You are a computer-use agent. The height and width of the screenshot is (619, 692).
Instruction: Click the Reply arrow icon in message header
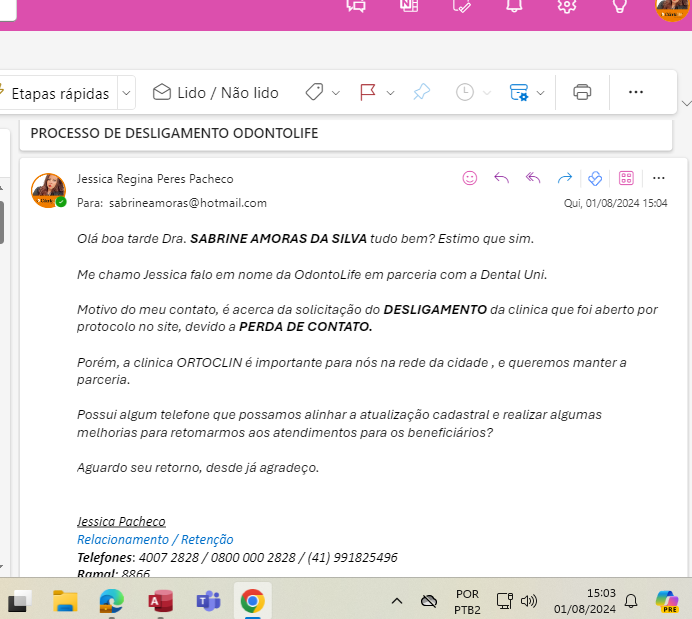502,178
